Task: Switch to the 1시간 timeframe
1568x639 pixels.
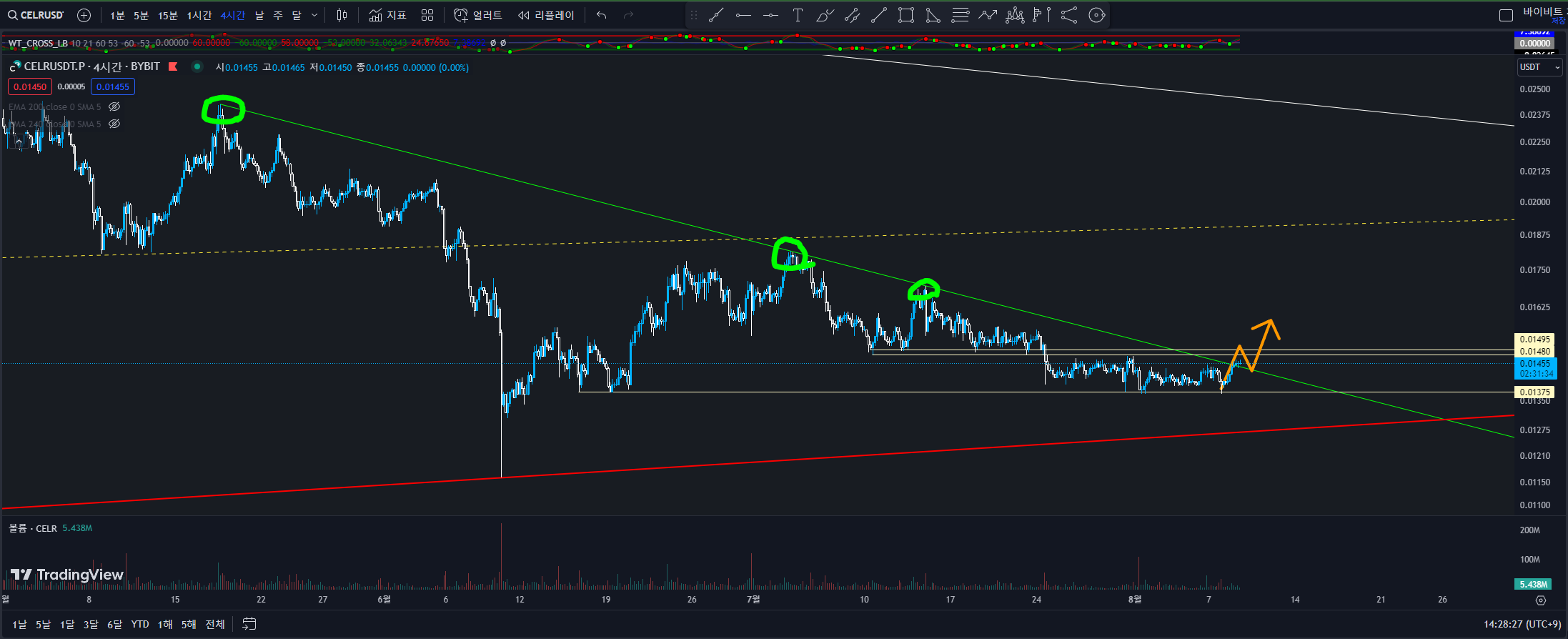Action: [199, 15]
